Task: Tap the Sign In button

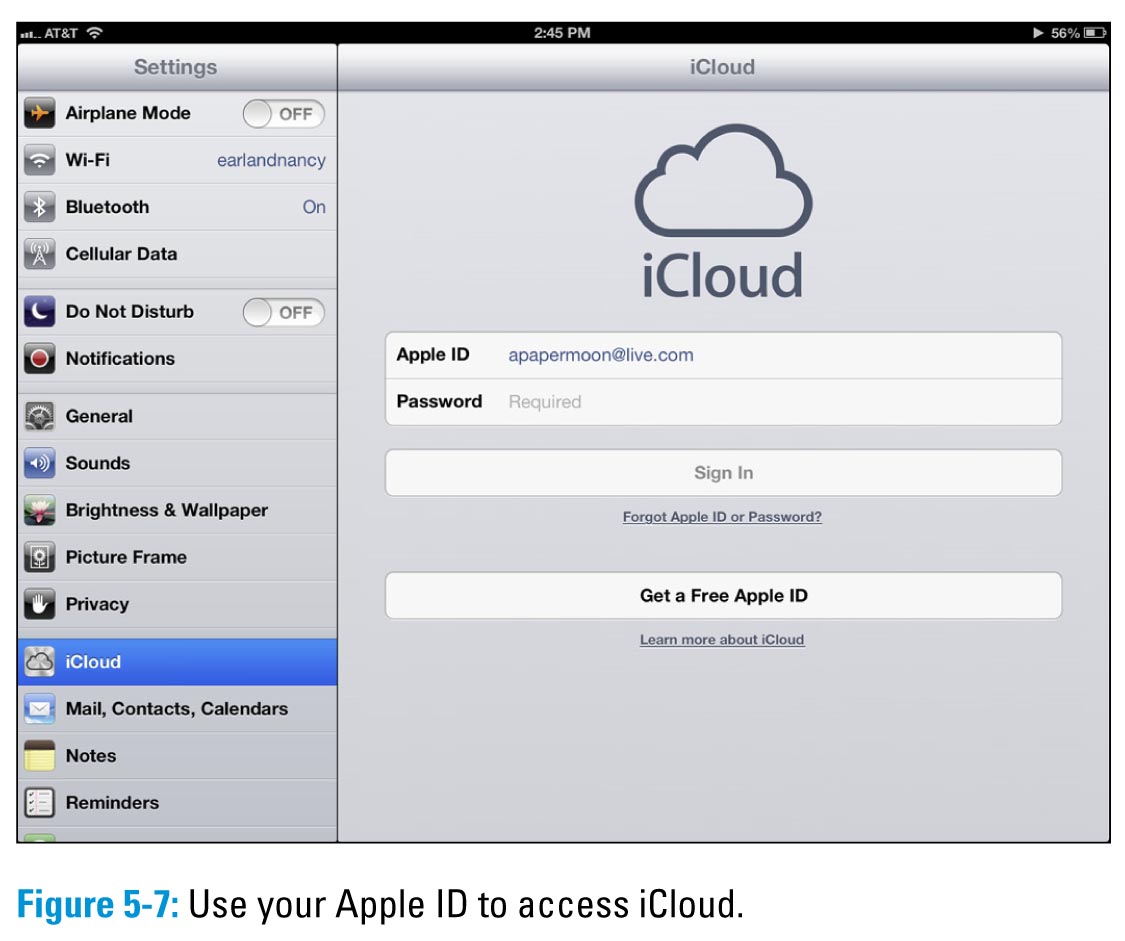Action: 723,473
